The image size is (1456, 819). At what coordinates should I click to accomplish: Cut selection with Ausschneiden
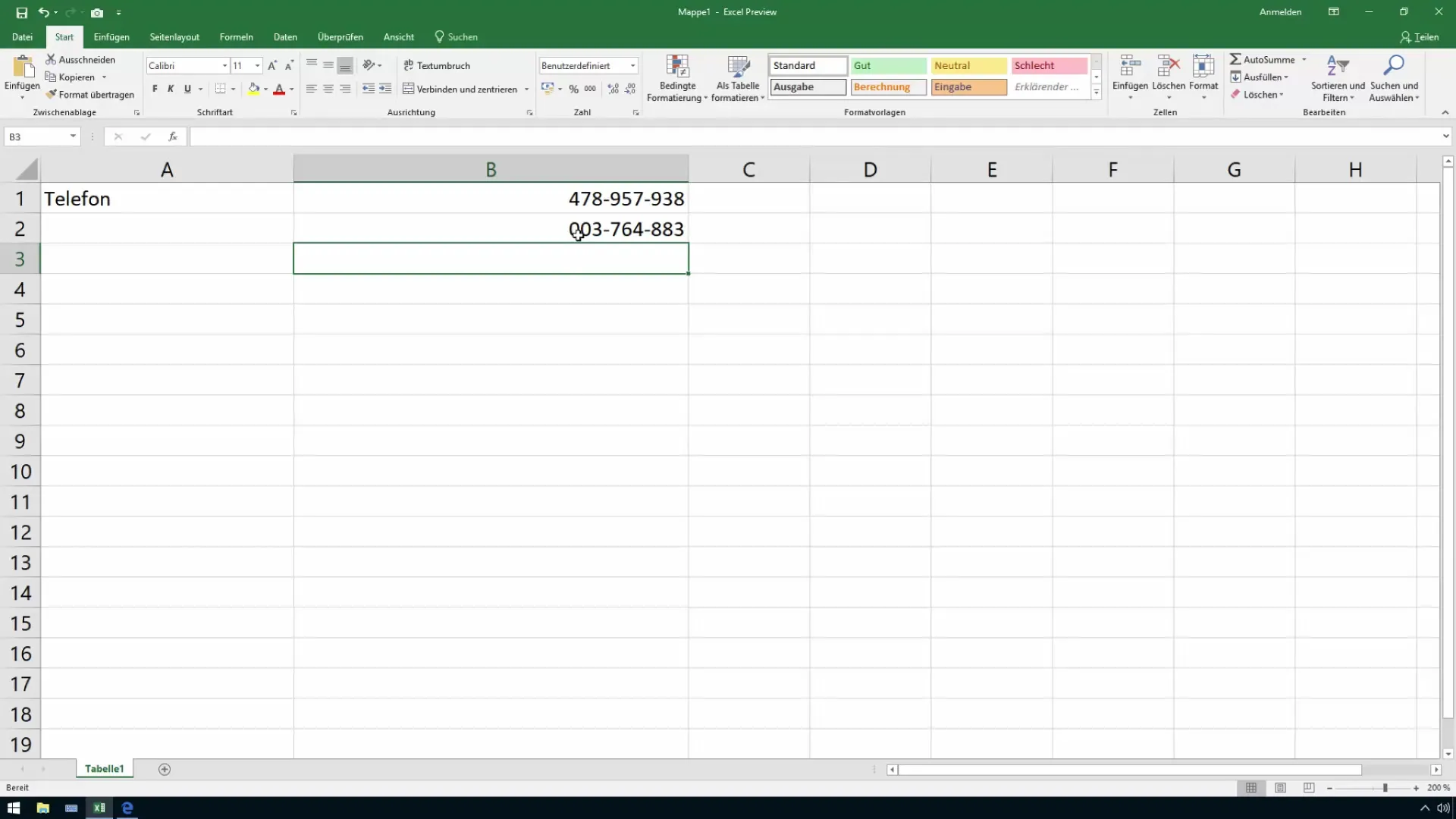click(80, 59)
